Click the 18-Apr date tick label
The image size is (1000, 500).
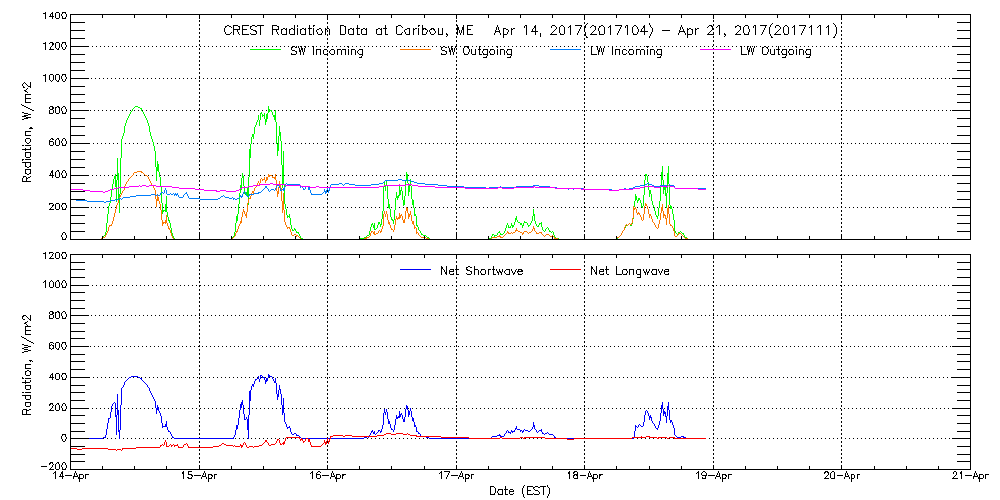point(585,477)
